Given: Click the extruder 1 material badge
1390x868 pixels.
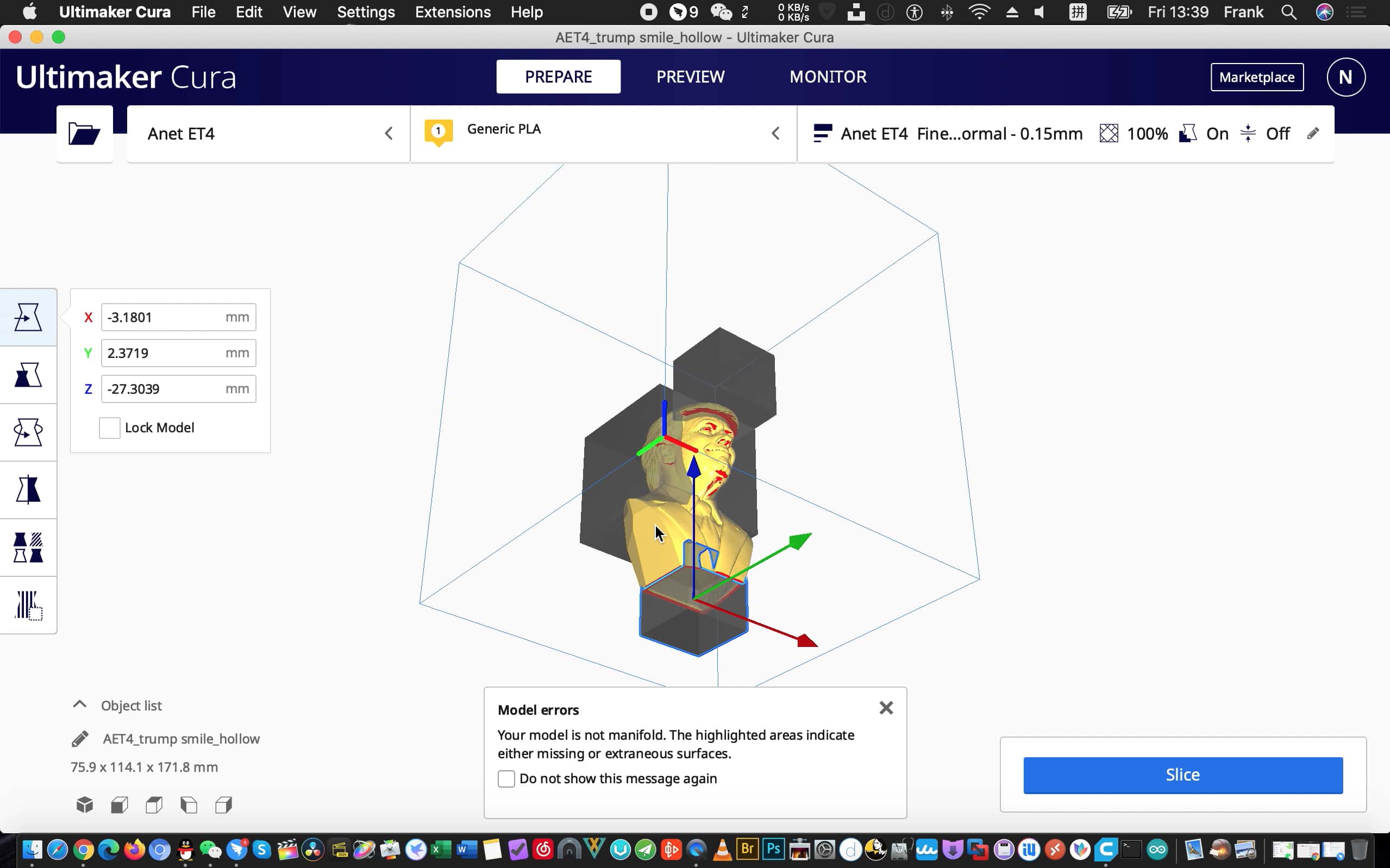Looking at the screenshot, I should pyautogui.click(x=439, y=132).
